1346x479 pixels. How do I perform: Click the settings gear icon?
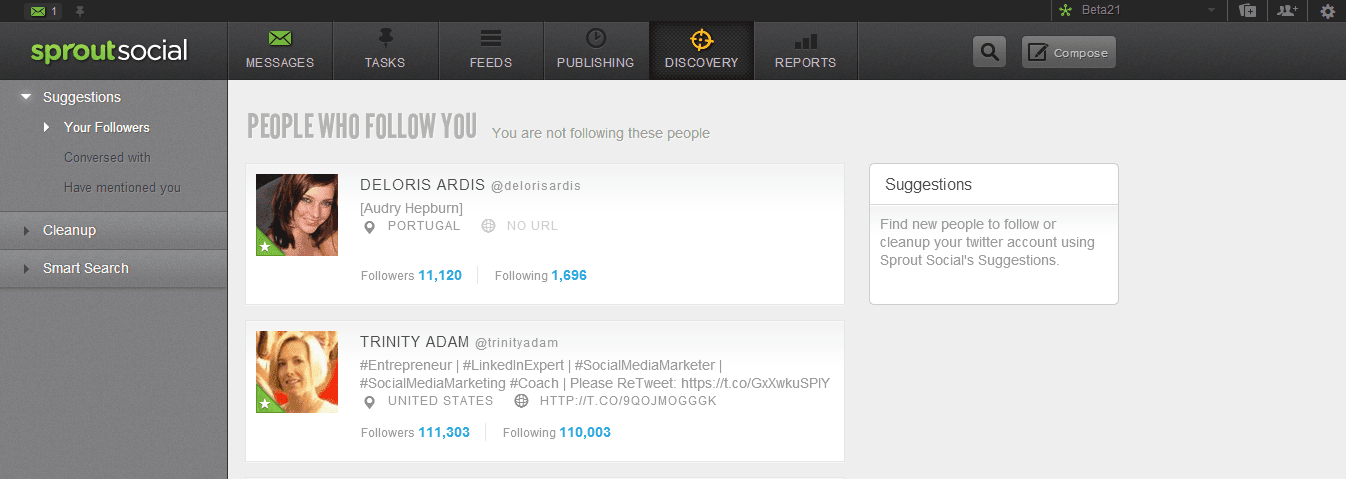click(x=1328, y=11)
